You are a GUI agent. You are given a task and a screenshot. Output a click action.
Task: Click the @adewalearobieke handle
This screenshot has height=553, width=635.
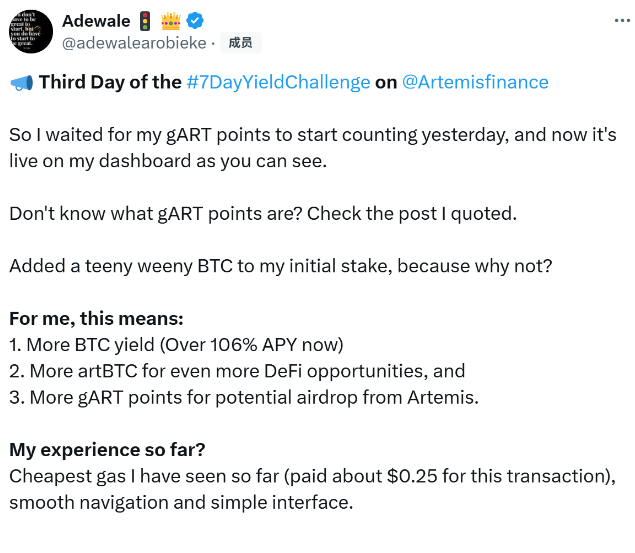point(134,43)
